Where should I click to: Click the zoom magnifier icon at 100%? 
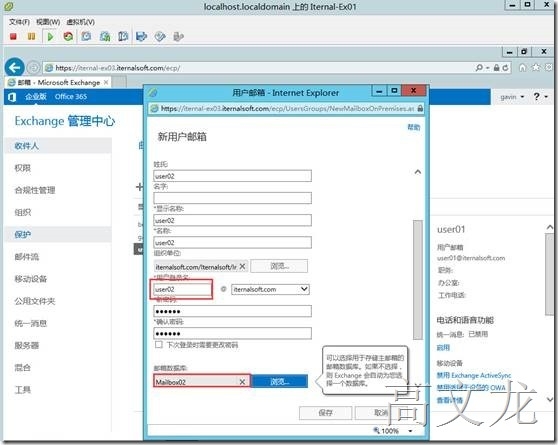(x=376, y=430)
